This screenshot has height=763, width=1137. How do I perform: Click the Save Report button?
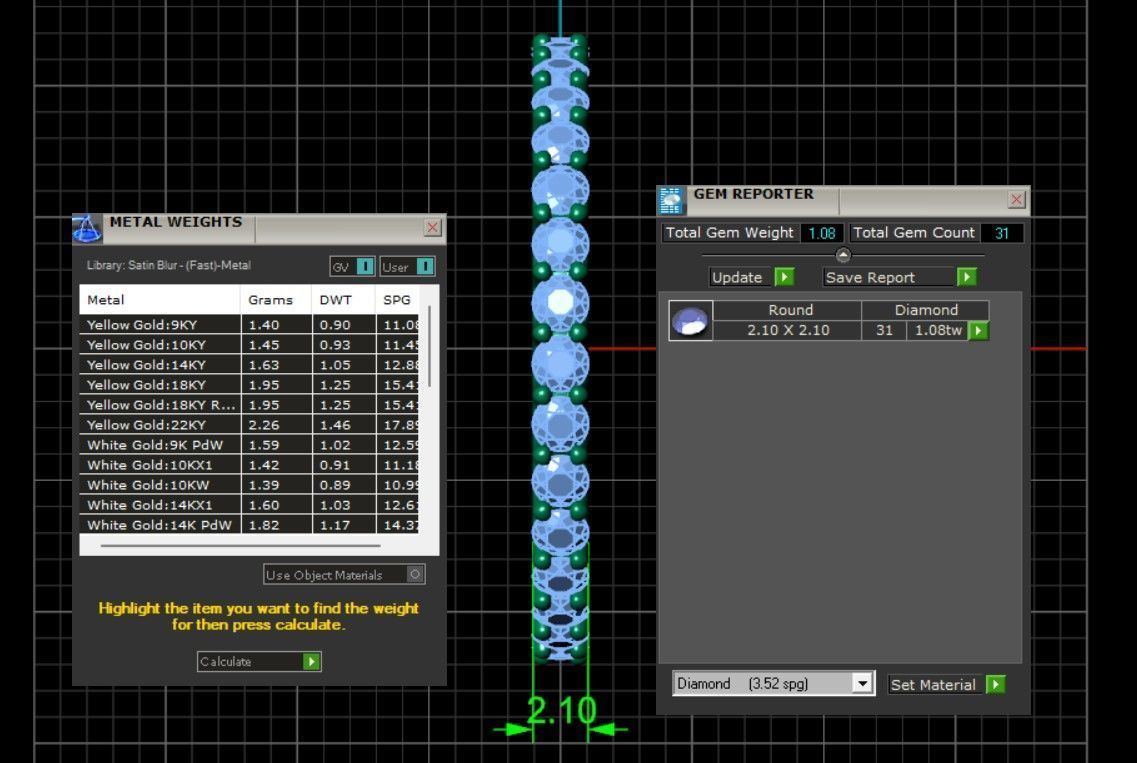pos(900,277)
